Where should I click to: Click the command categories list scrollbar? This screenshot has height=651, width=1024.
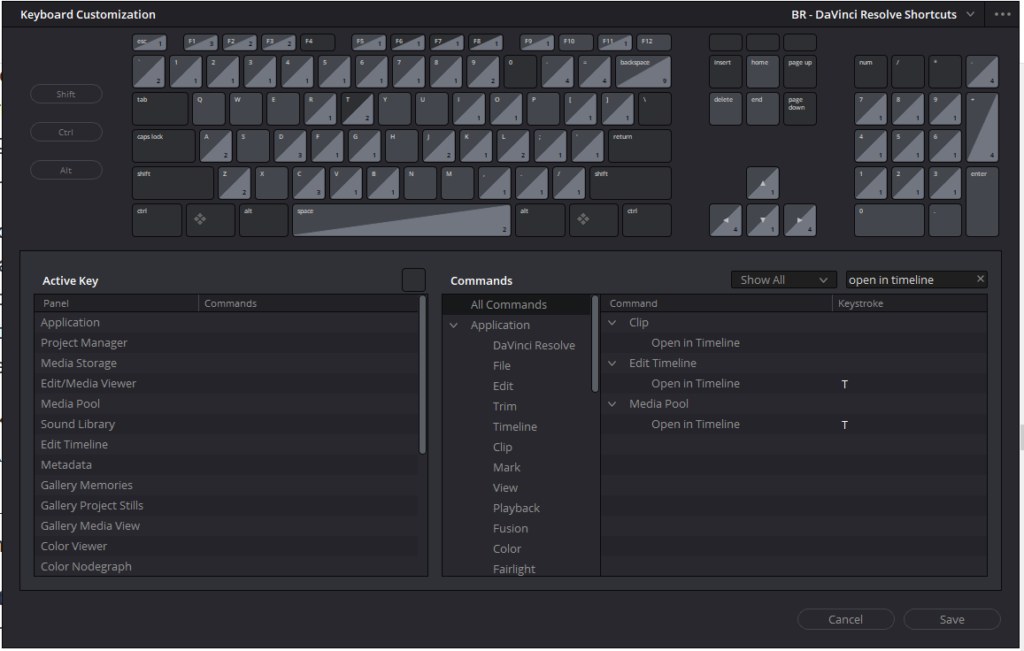pos(594,343)
